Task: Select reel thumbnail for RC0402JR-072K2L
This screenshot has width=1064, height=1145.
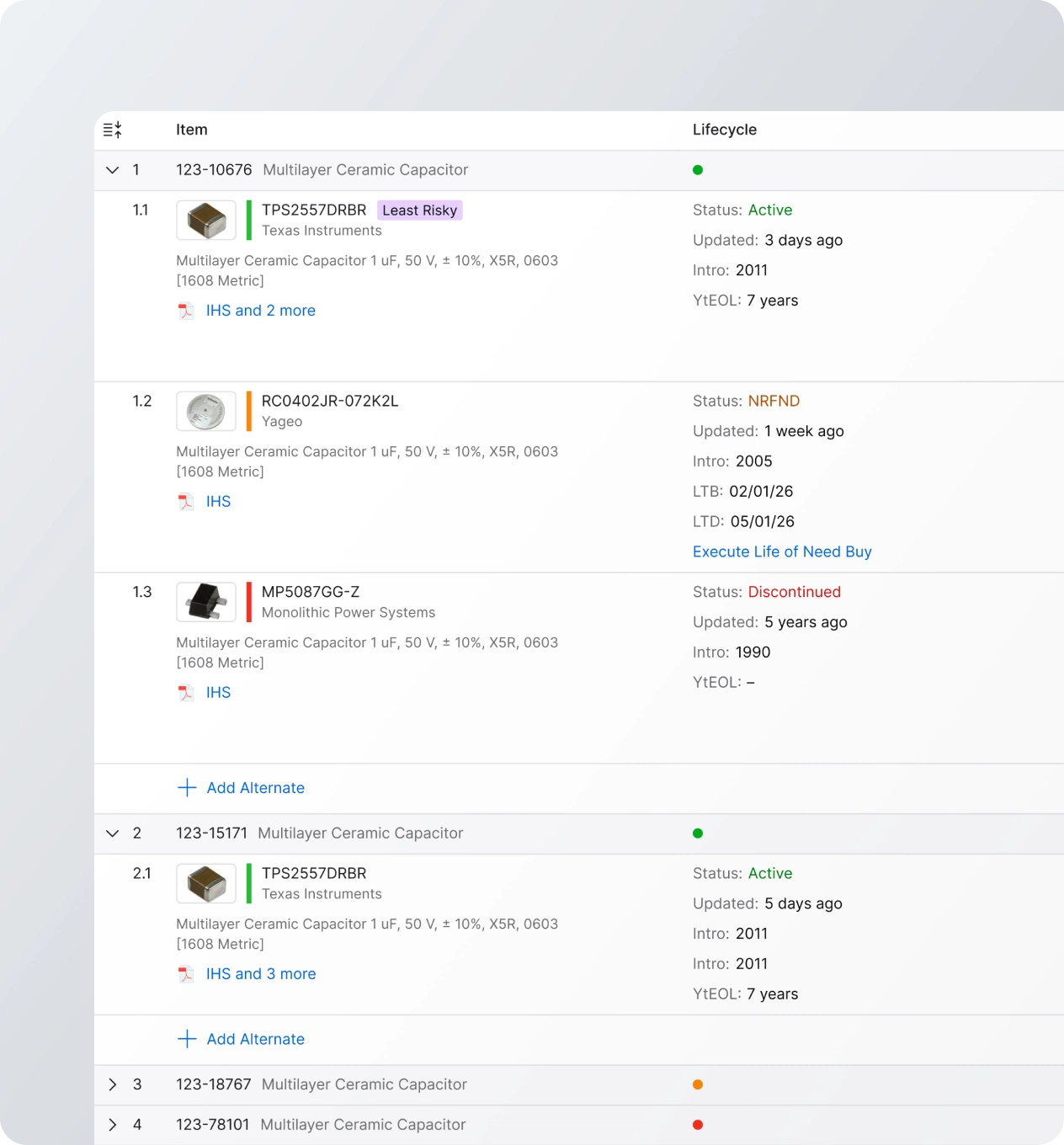Action: coord(206,412)
